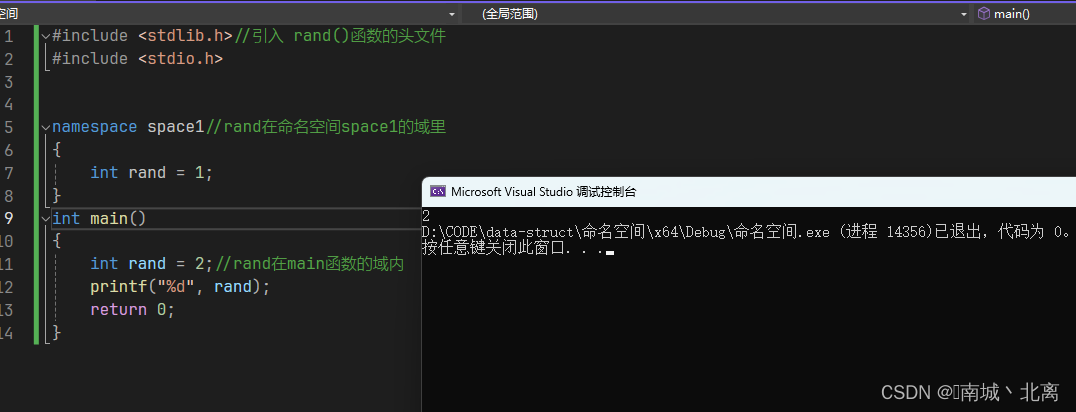
Task: Click the comment rand在main函数的域内
Action: pyautogui.click(x=309, y=264)
